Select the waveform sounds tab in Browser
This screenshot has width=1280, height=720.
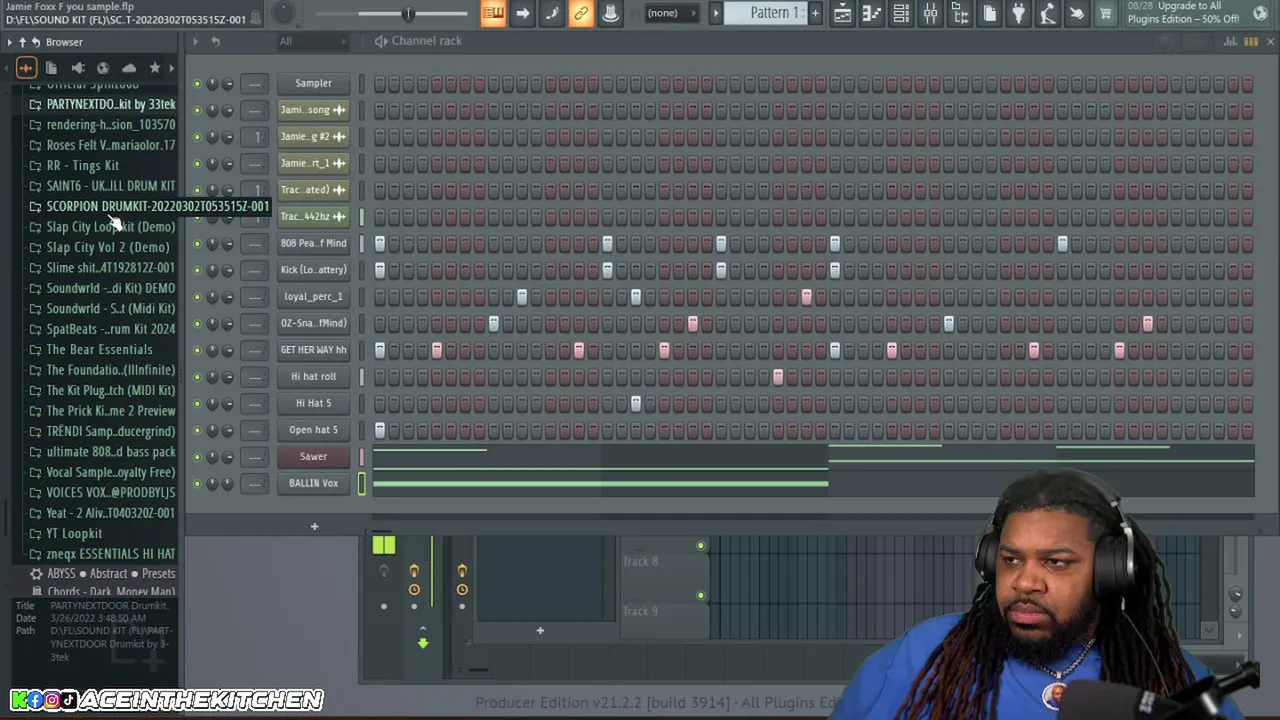[x=26, y=68]
